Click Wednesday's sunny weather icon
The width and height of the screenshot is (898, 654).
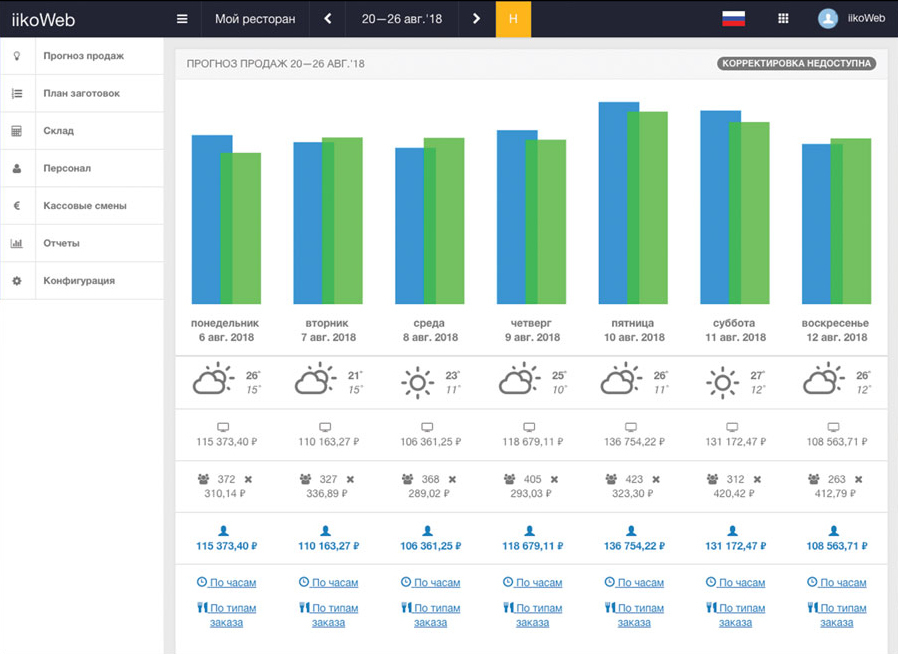pos(418,382)
